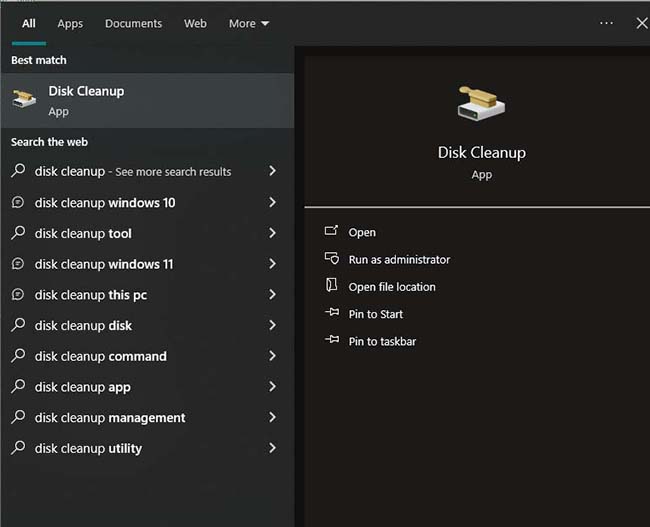
Task: Expand arrow for 'disk cleanup this pc'
Action: (272, 294)
